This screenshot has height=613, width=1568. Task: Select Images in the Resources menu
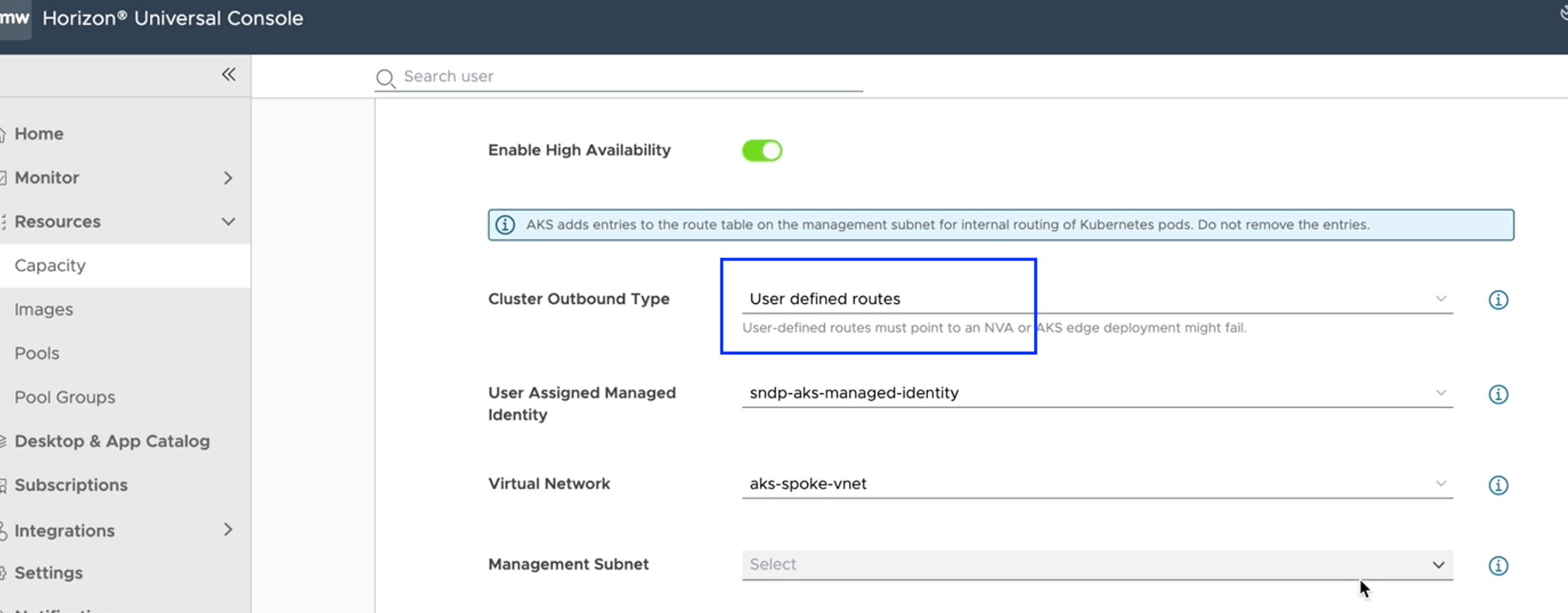(x=43, y=309)
